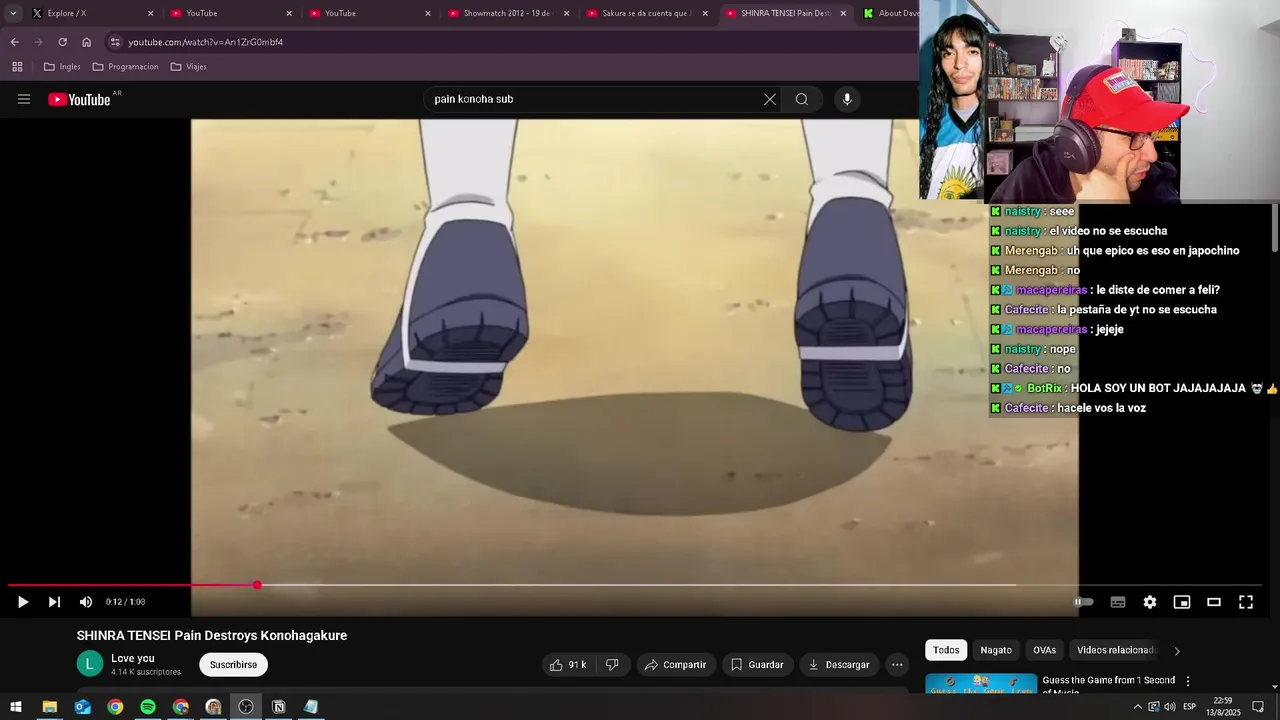Mute the video with the speaker icon
Image resolution: width=1280 pixels, height=720 pixels.
[x=86, y=602]
